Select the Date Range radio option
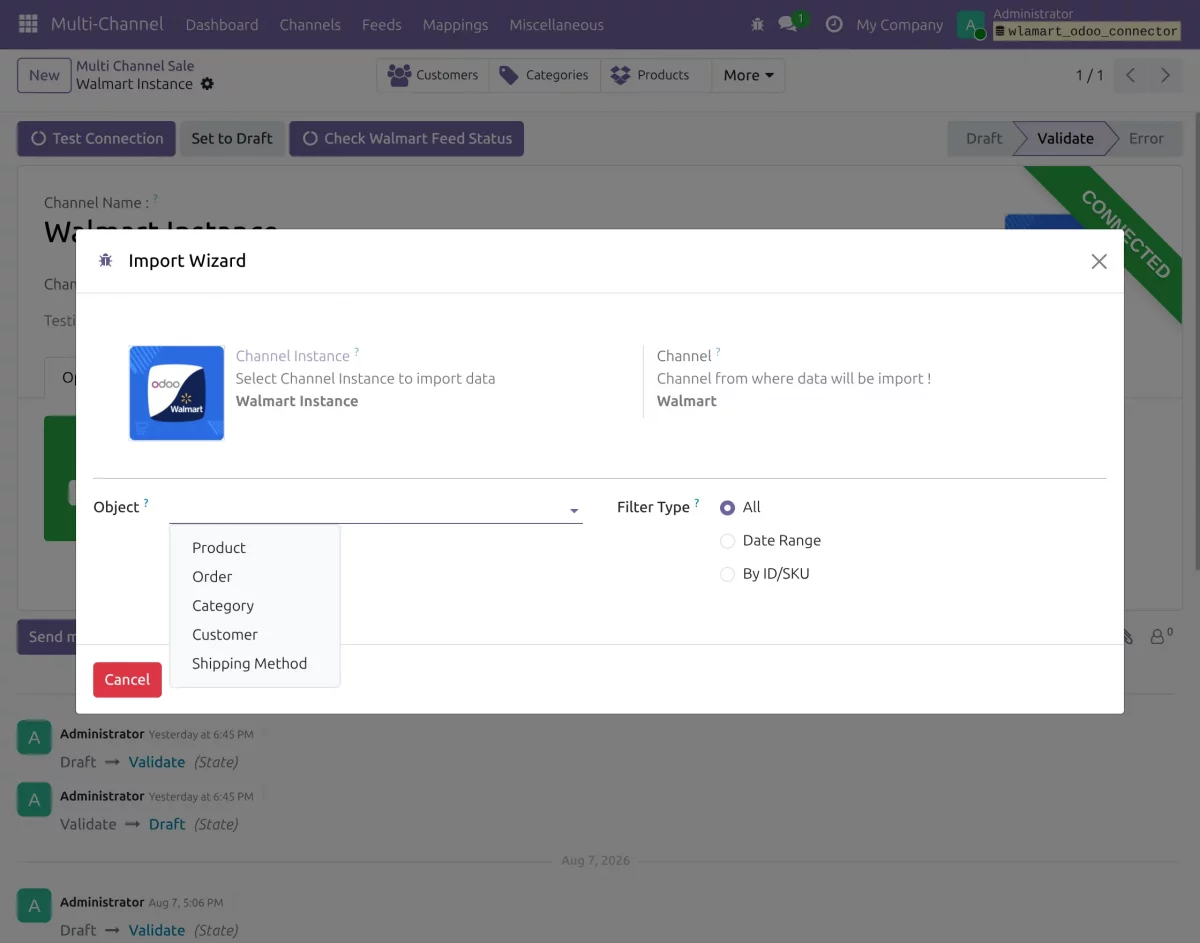 [x=727, y=541]
